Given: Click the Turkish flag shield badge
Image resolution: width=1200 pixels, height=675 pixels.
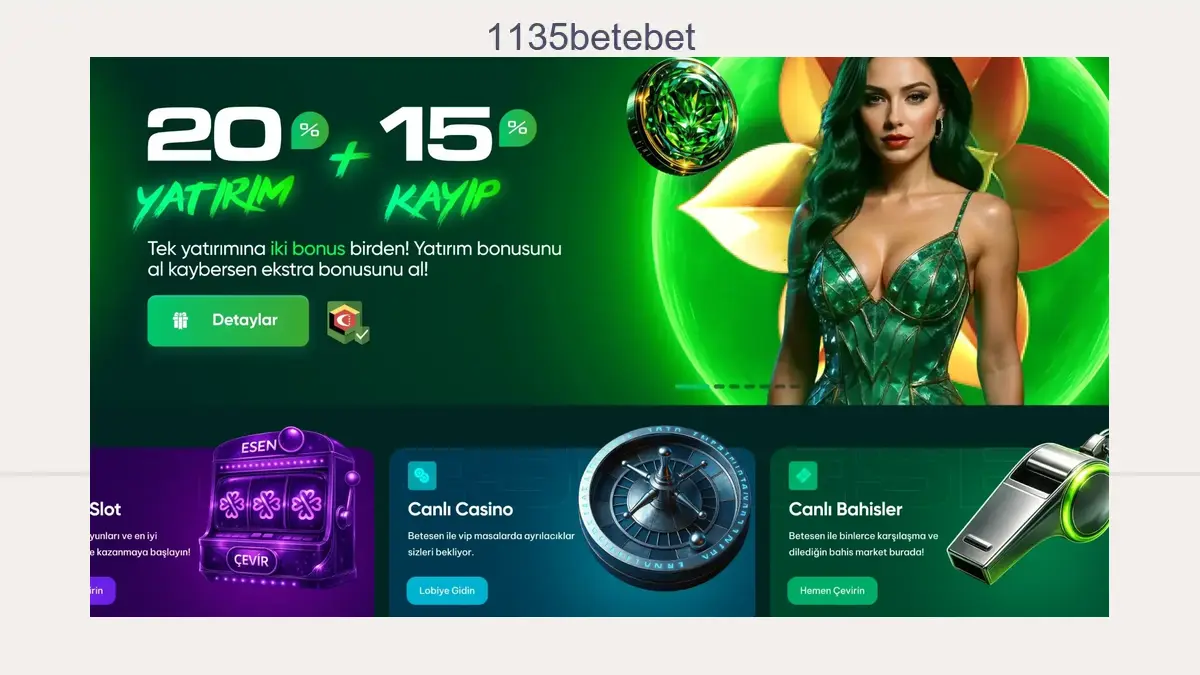Looking at the screenshot, I should click(x=348, y=322).
